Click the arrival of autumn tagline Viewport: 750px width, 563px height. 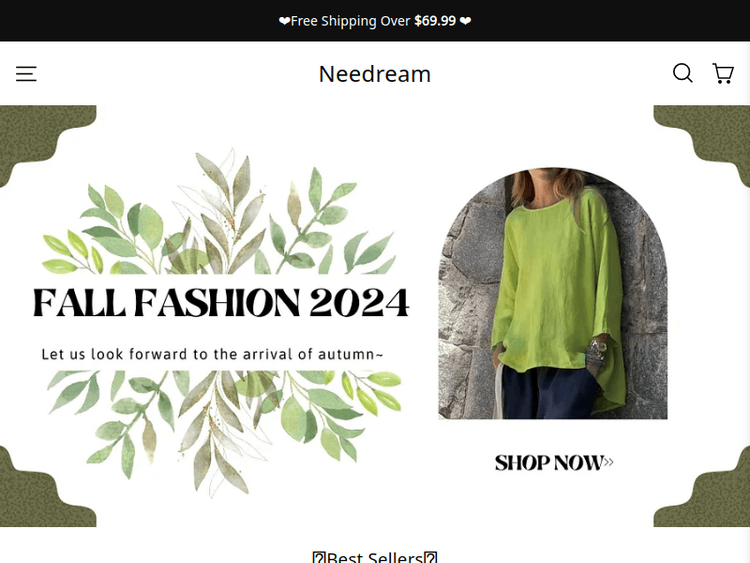pyautogui.click(x=212, y=354)
